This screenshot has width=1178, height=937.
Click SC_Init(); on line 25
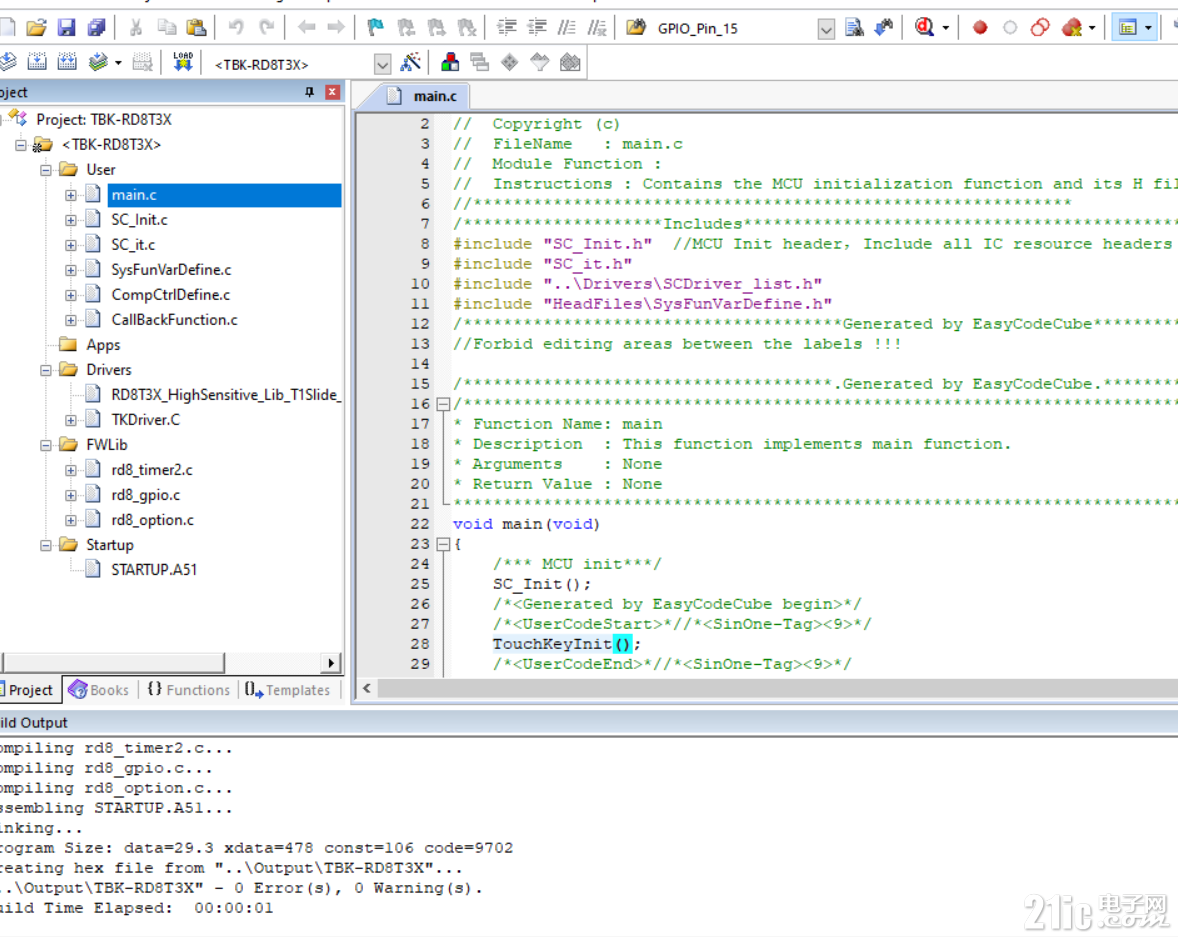click(542, 584)
